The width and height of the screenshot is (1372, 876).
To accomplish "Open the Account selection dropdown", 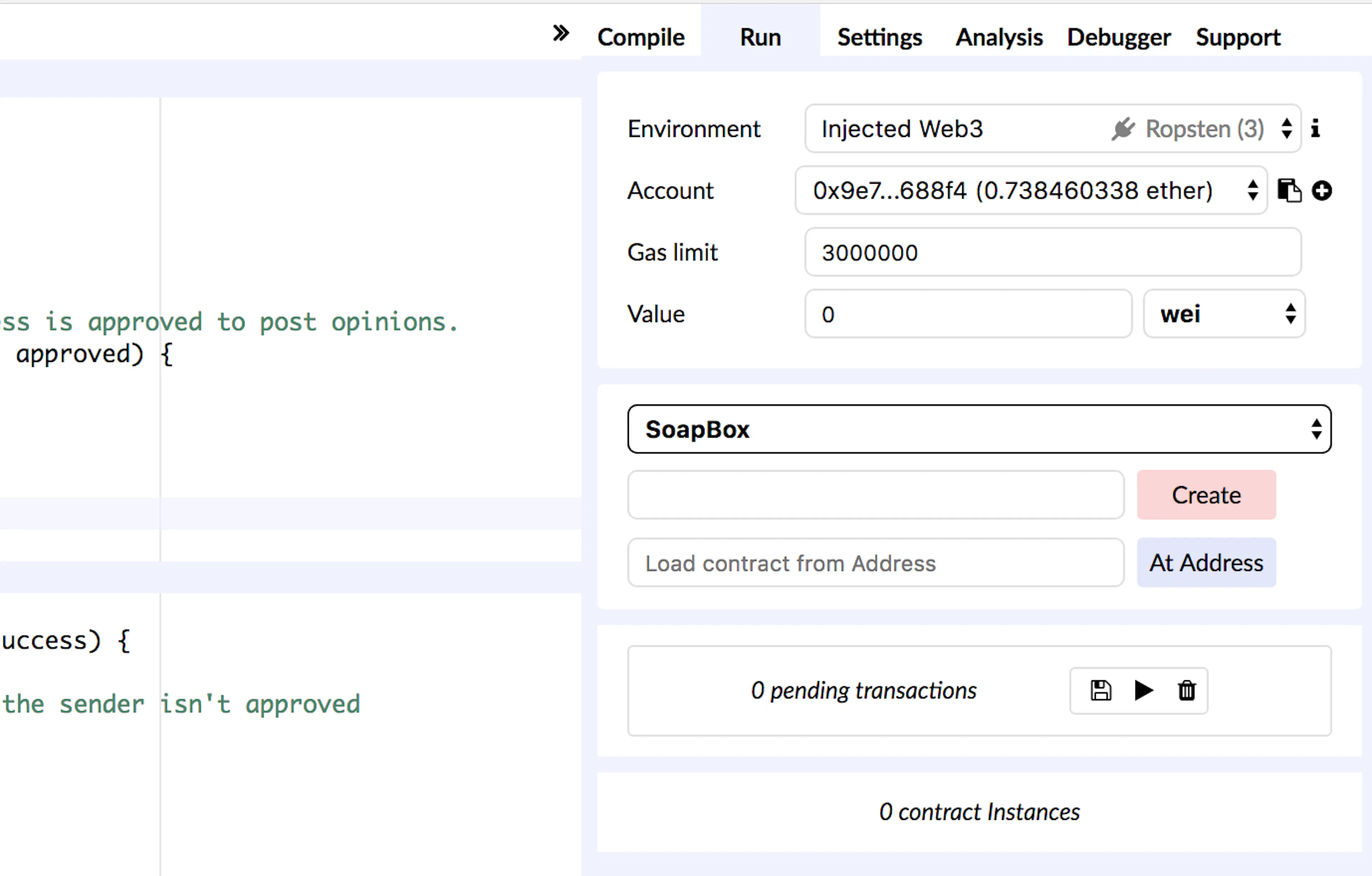I will click(1030, 190).
